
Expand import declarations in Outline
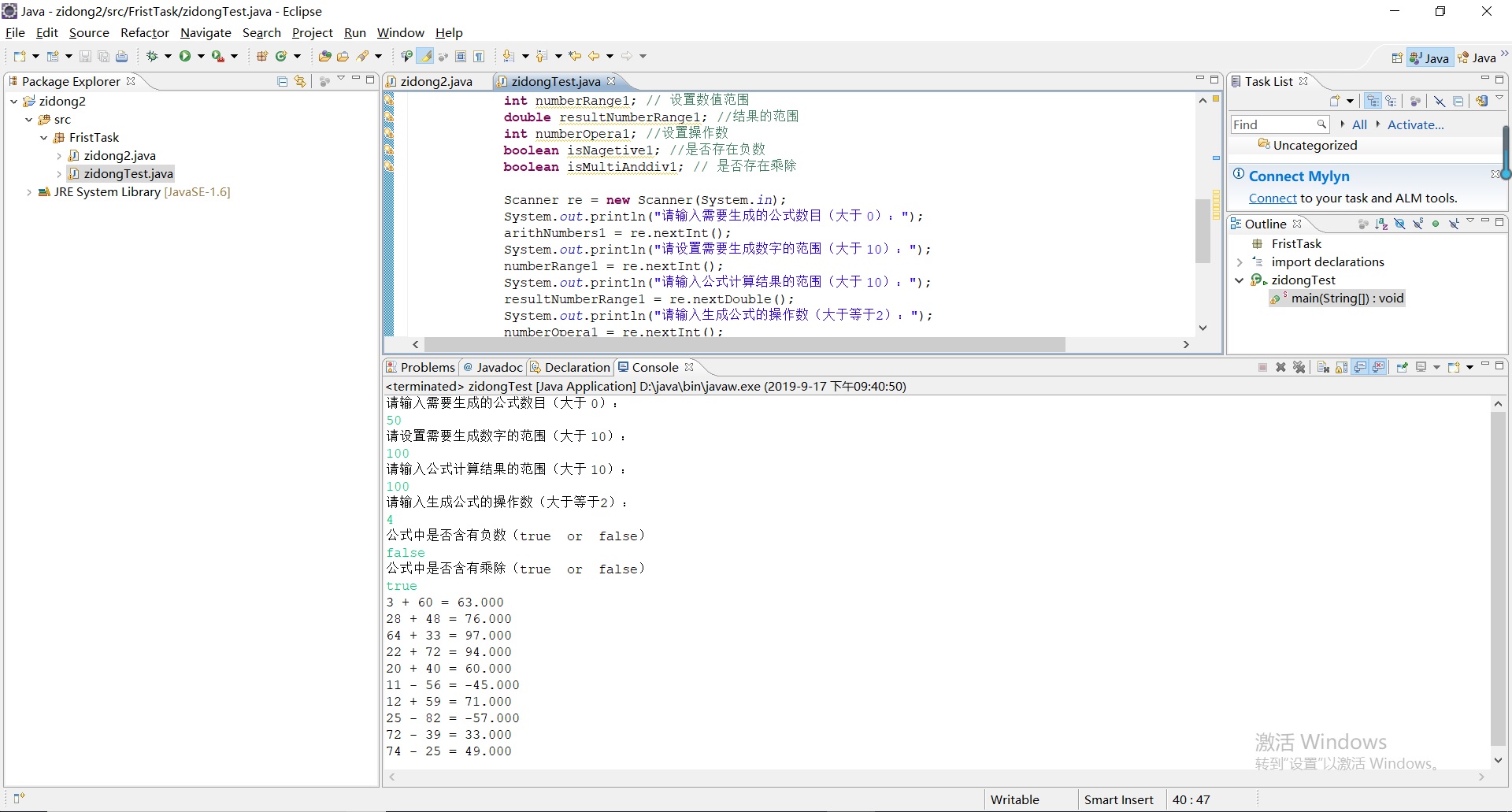tap(1240, 262)
